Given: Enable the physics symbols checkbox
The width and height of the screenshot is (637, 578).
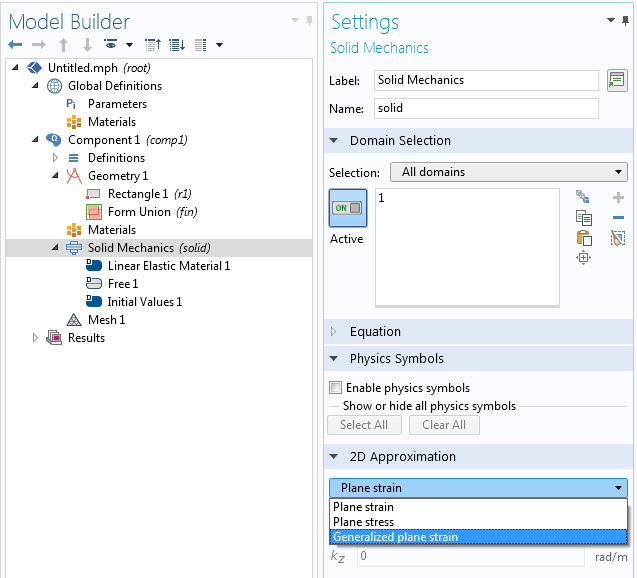Looking at the screenshot, I should click(x=336, y=388).
